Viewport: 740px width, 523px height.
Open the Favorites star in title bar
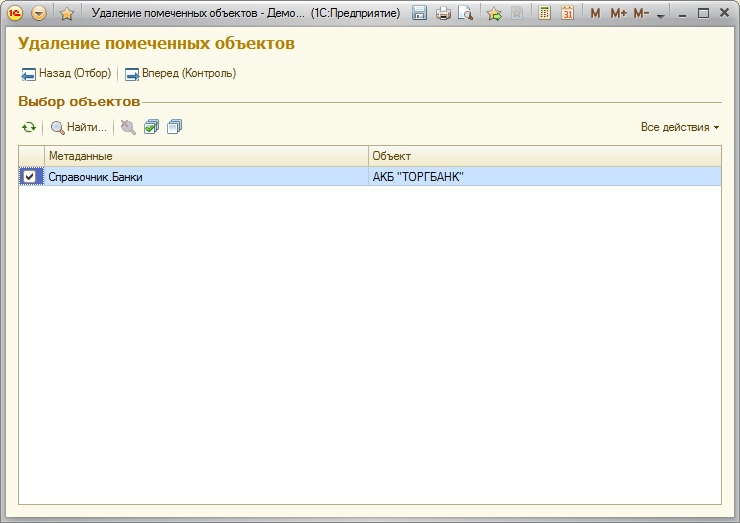[x=67, y=13]
